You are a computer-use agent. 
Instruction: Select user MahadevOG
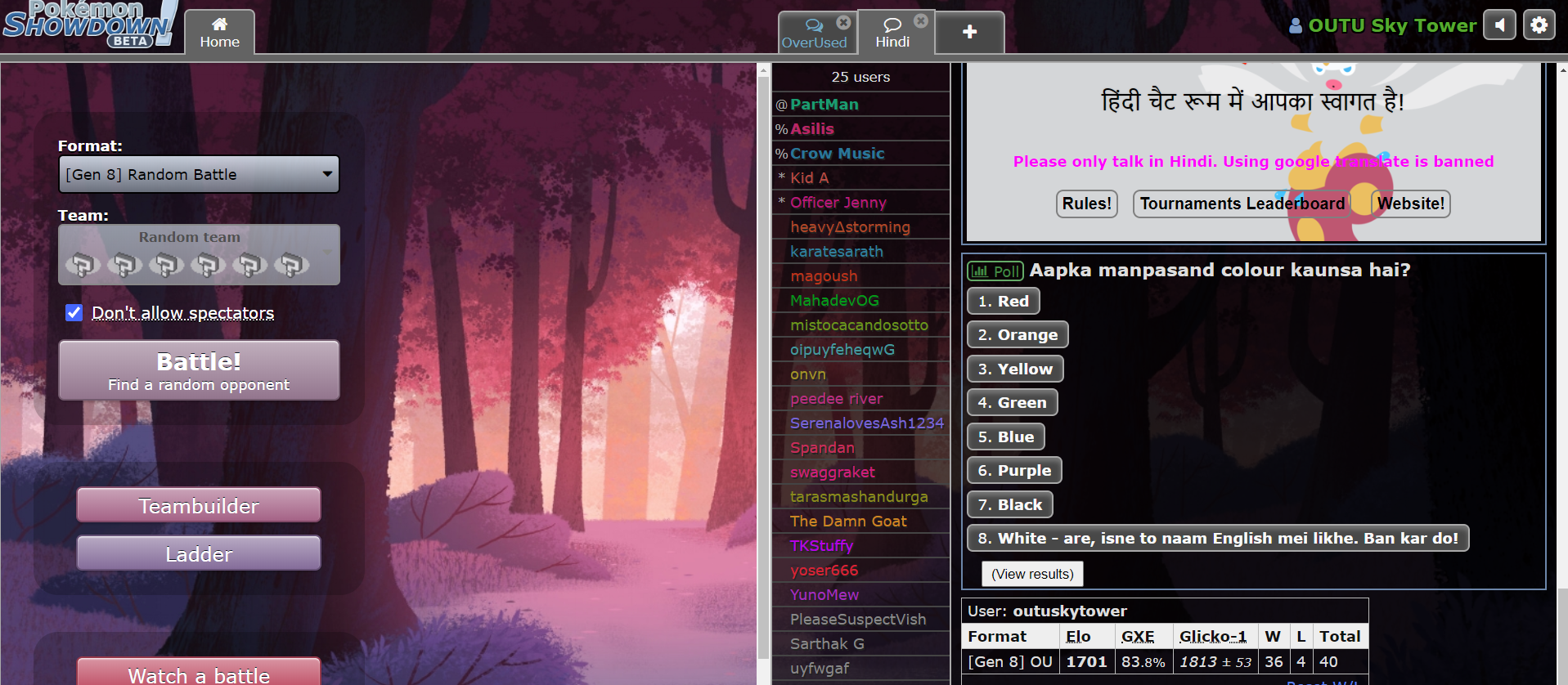pos(860,300)
